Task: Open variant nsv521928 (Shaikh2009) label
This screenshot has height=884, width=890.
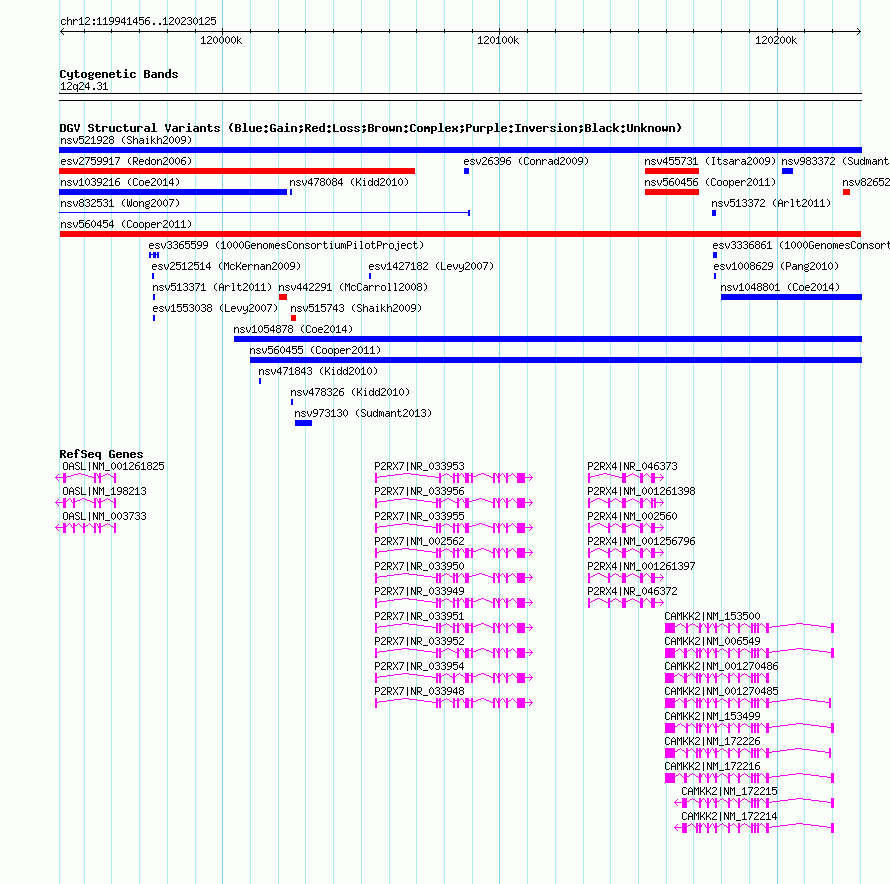Action: coord(126,140)
